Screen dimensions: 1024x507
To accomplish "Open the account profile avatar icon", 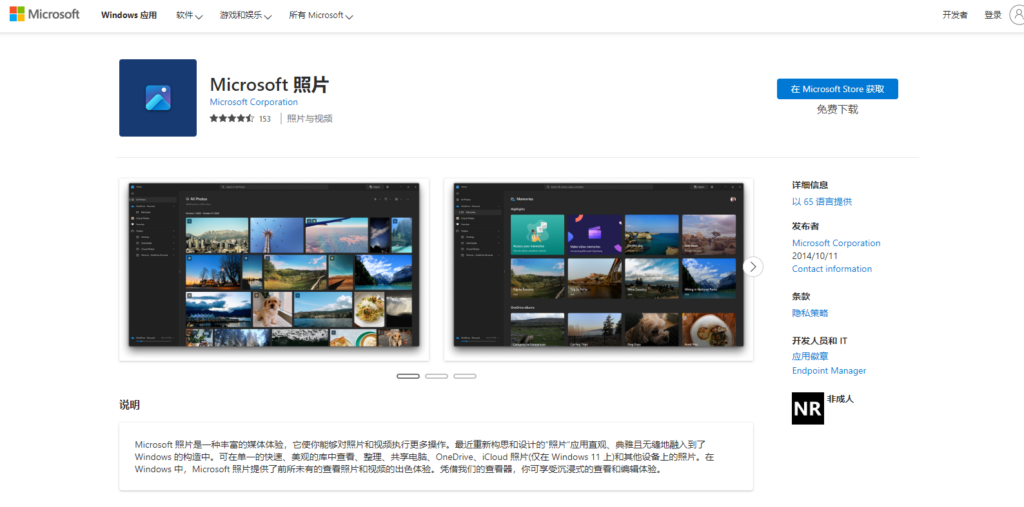I will pyautogui.click(x=1017, y=15).
